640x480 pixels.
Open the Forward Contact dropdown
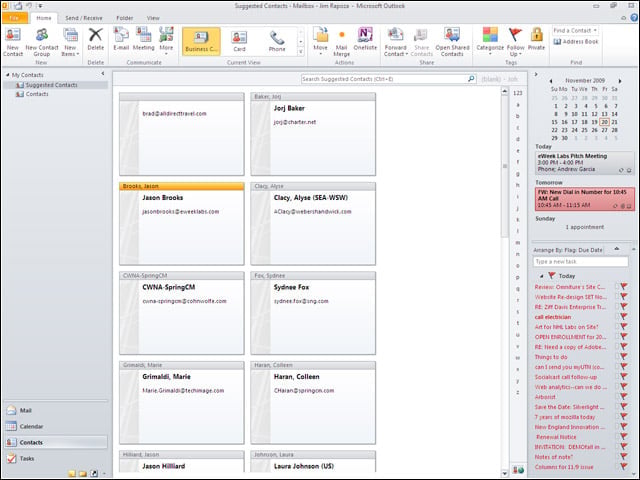(396, 42)
